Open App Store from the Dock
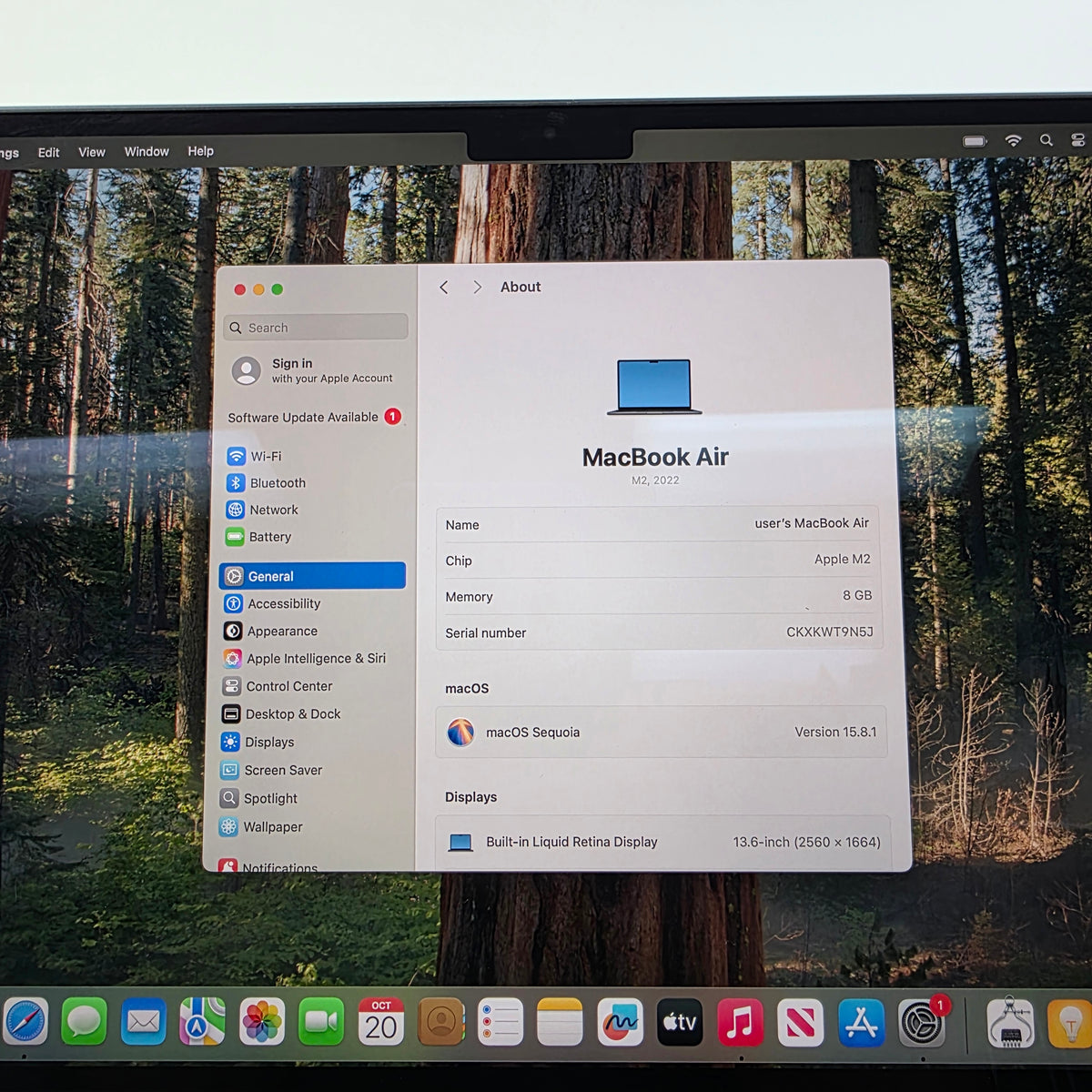Screen dimensions: 1092x1092 point(861,1021)
